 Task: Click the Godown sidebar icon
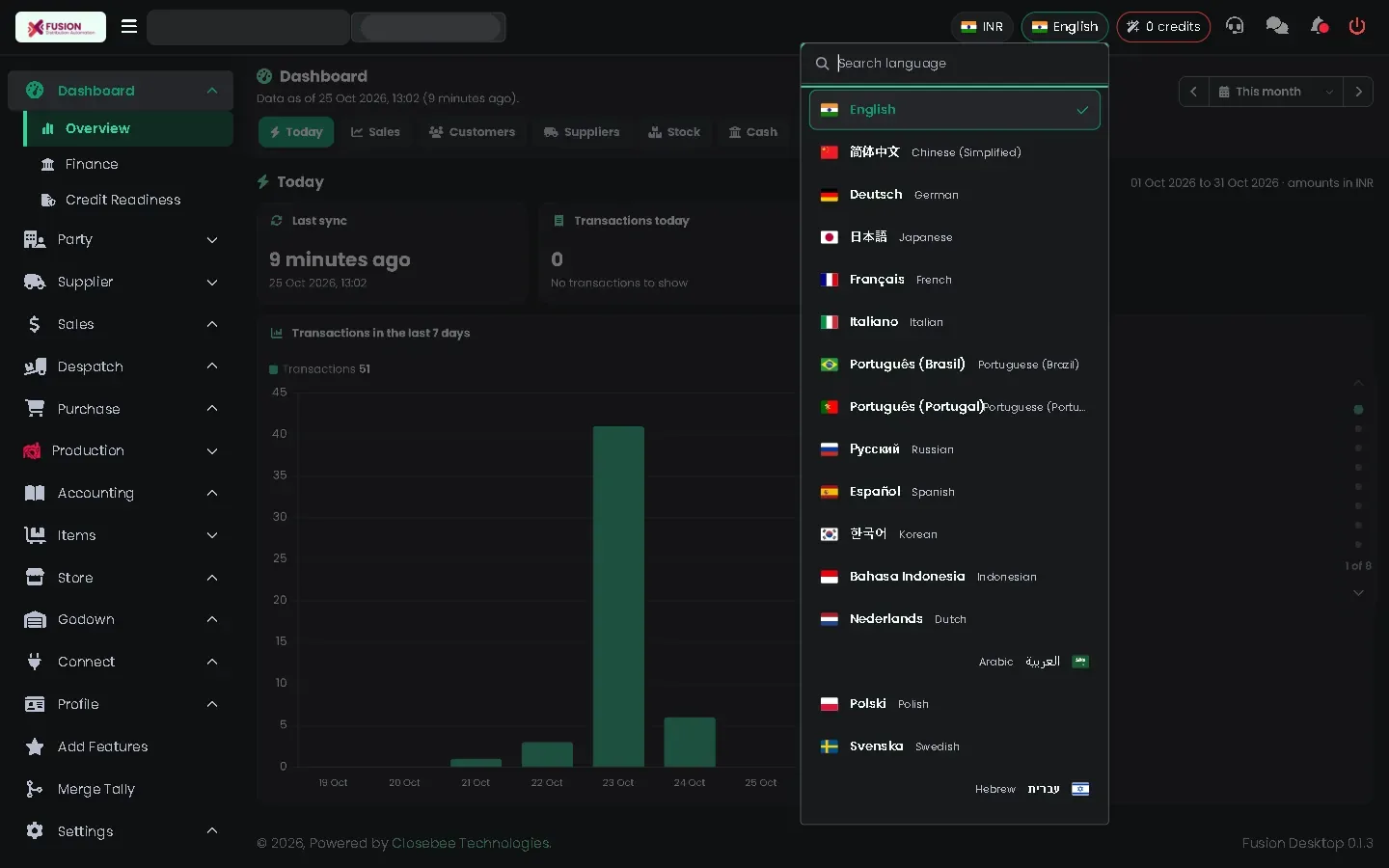35,619
